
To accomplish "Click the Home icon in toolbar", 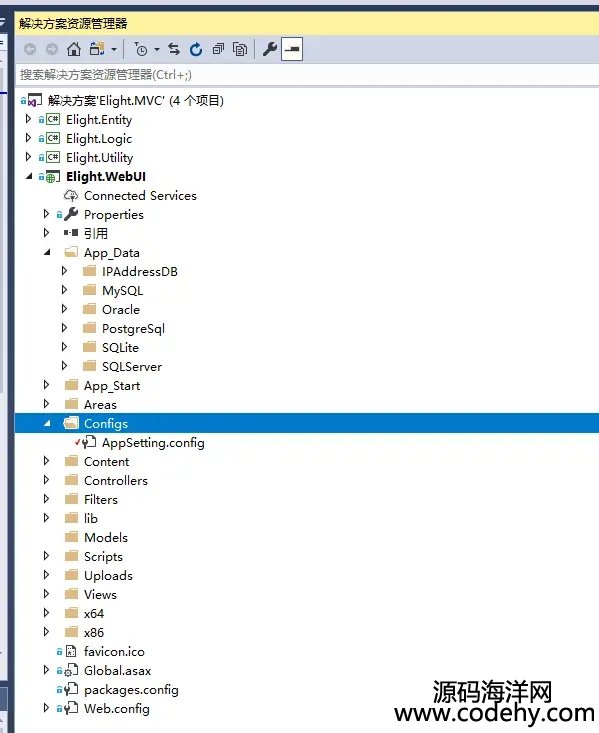I will pyautogui.click(x=74, y=49).
